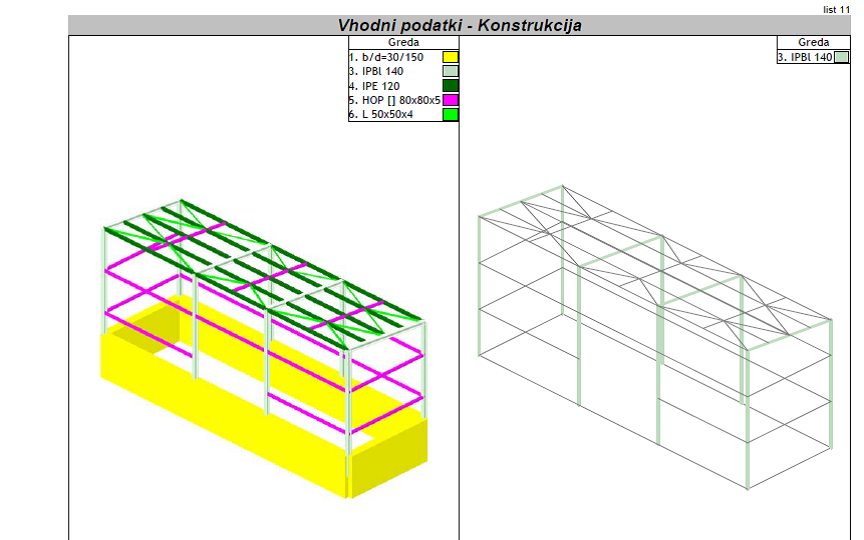Click the '4. IPE 120' legend entry
Viewport: 864px width, 540px height.
tap(374, 86)
